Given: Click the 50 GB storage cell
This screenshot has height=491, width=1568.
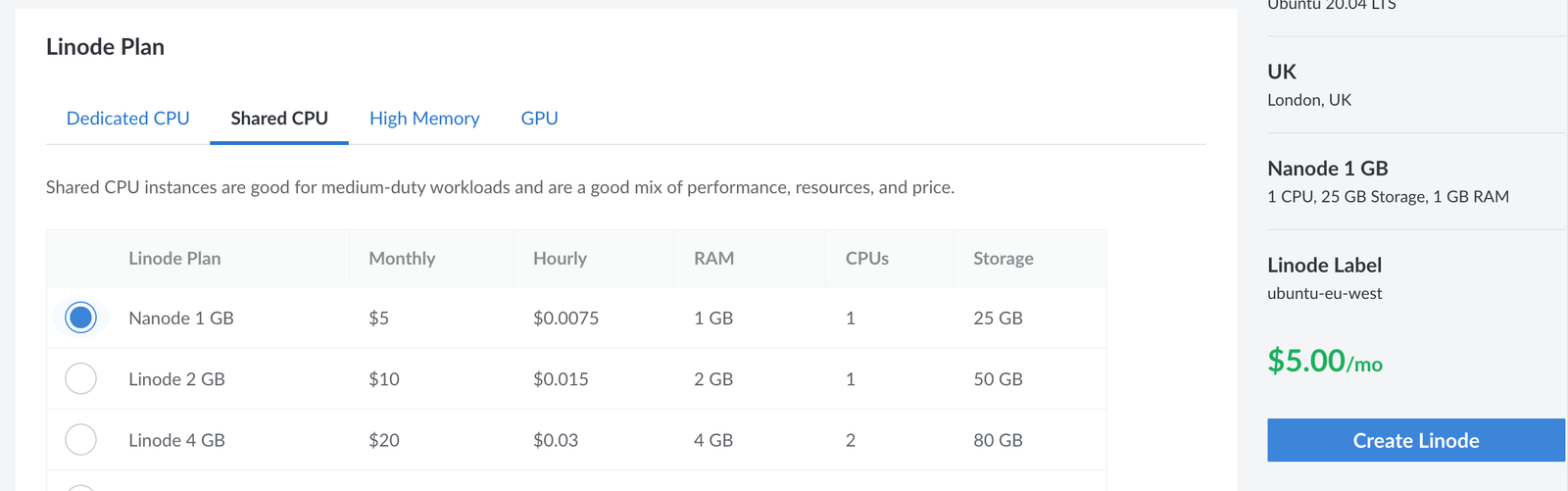Looking at the screenshot, I should point(998,379).
